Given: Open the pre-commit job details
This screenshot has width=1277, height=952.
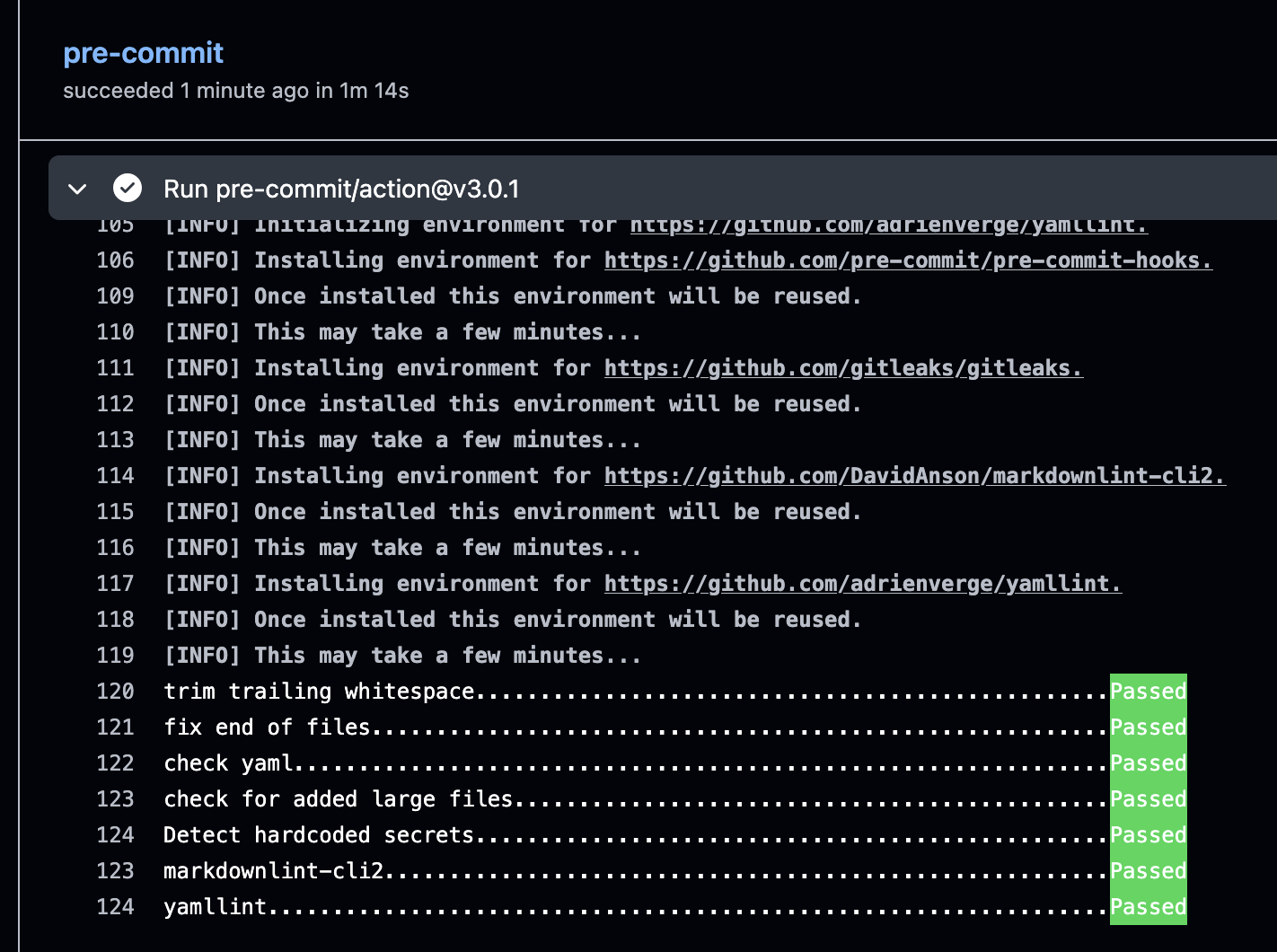Looking at the screenshot, I should (144, 53).
